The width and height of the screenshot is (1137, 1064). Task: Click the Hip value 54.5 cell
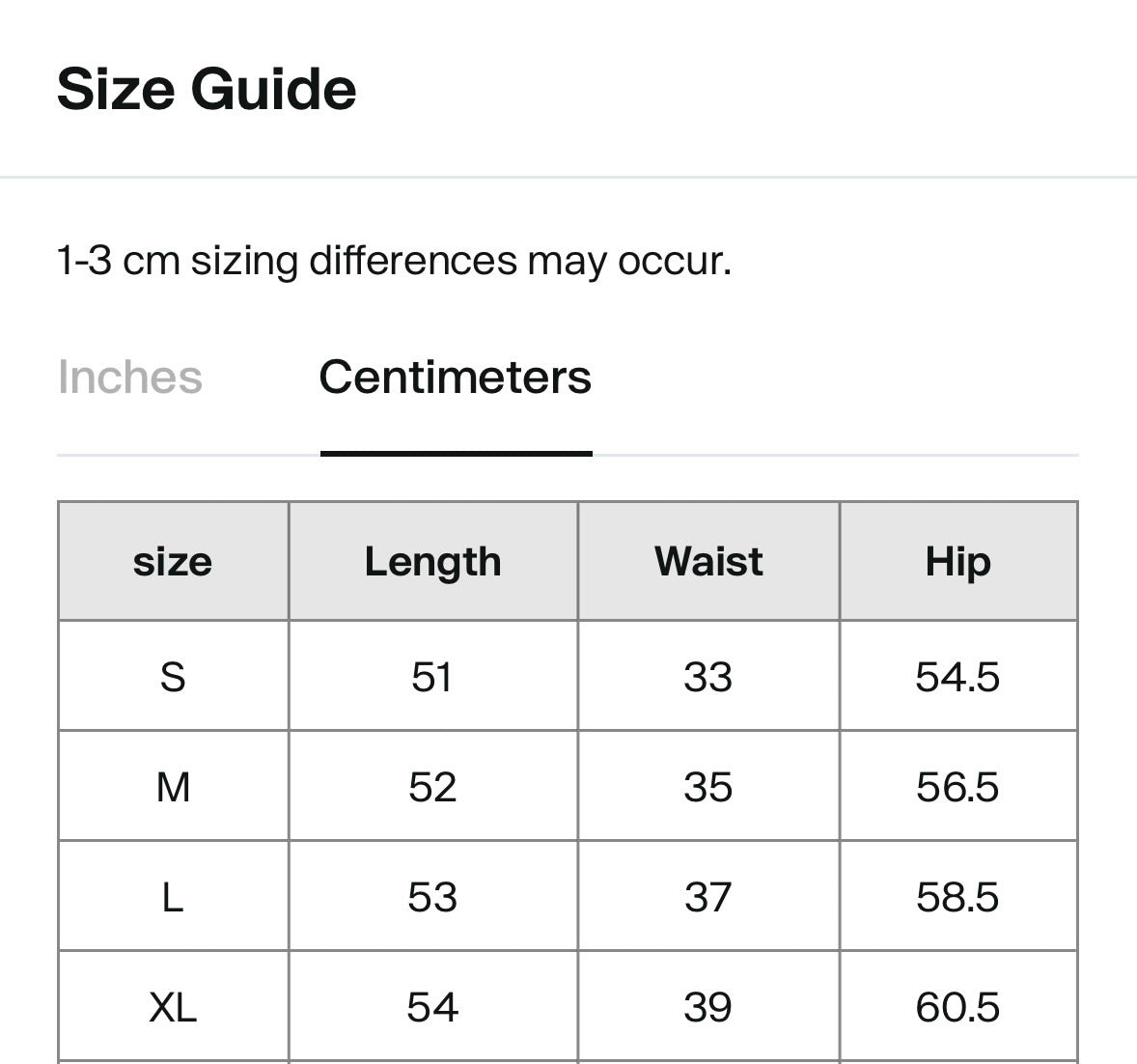[x=957, y=676]
